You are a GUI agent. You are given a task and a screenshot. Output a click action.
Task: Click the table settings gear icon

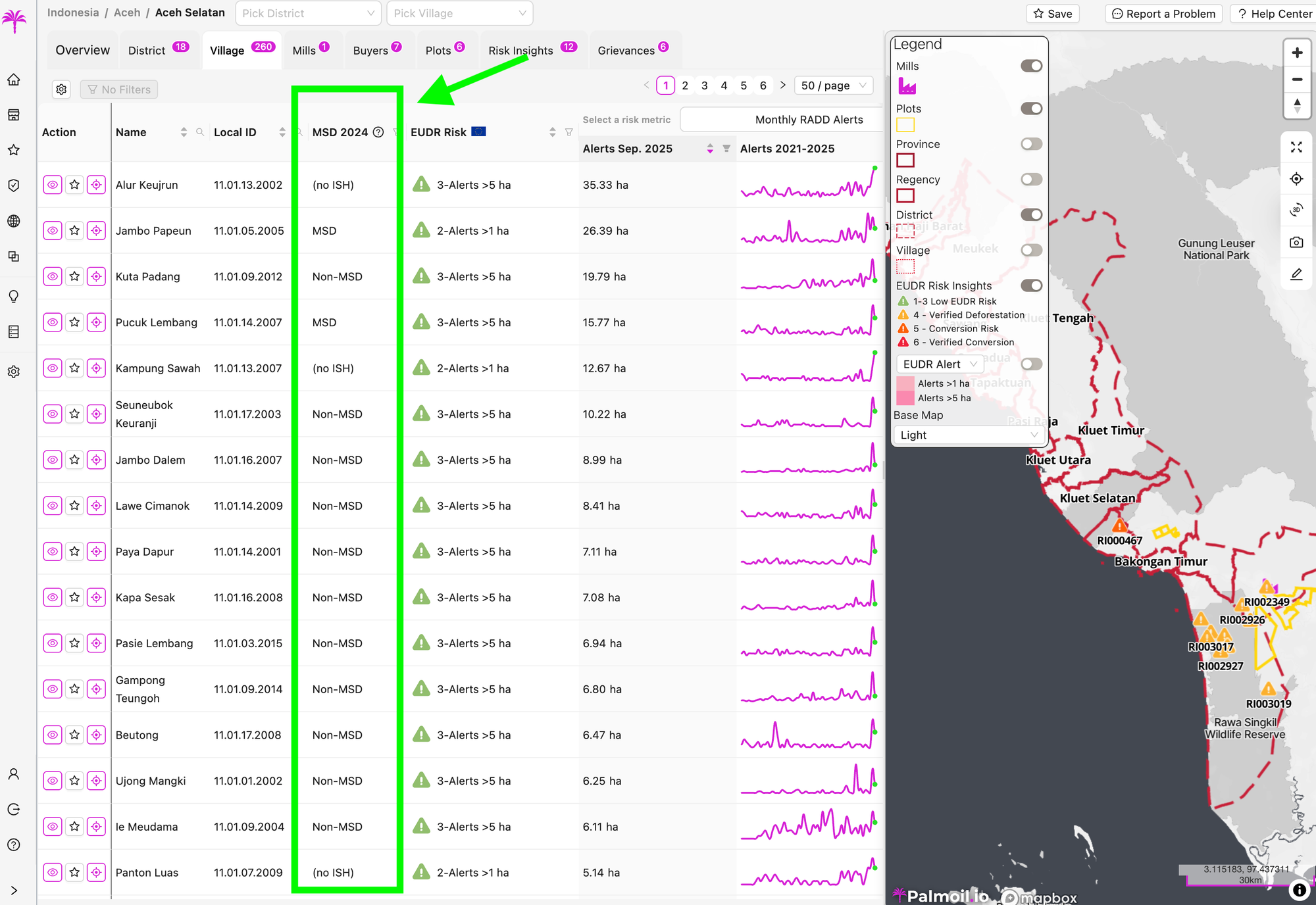61,89
